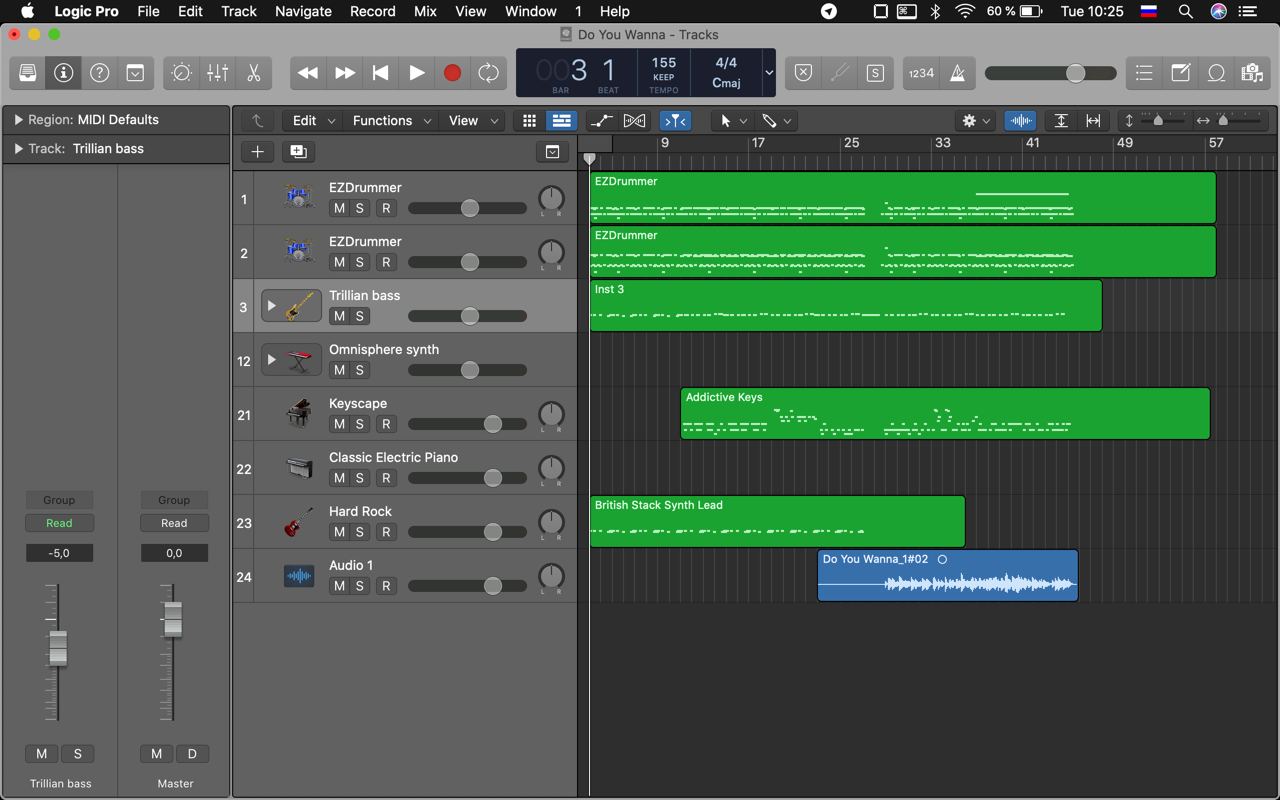The height and width of the screenshot is (800, 1280).
Task: Expand the Region: MIDI Defaults inspector
Action: (x=18, y=120)
